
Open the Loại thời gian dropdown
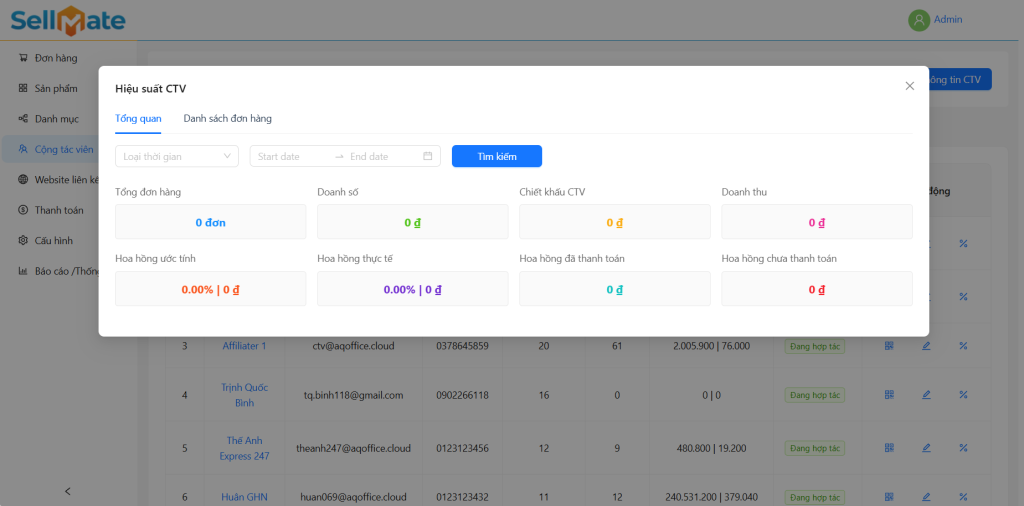click(176, 156)
